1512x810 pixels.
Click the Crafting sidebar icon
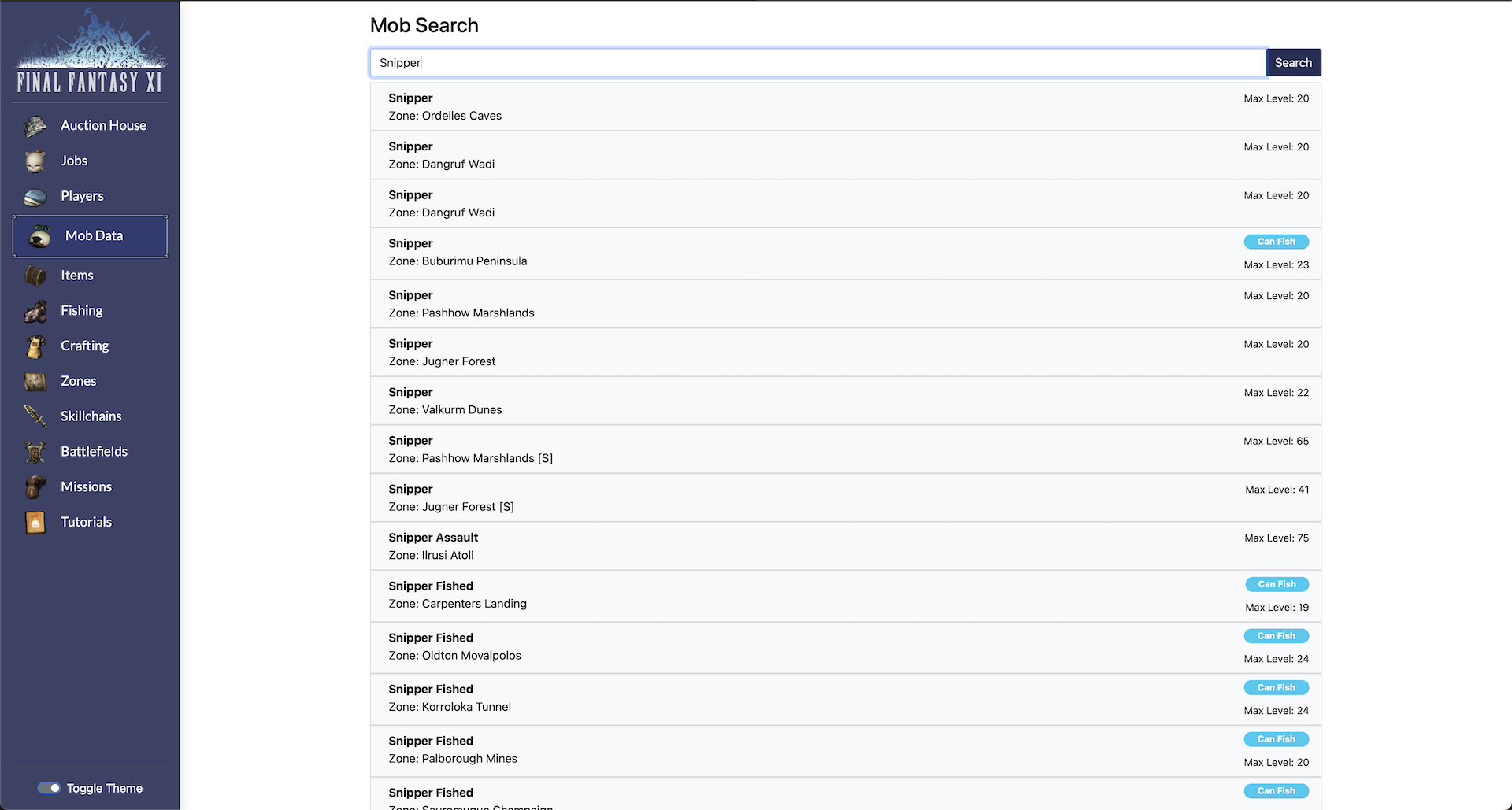click(x=35, y=346)
